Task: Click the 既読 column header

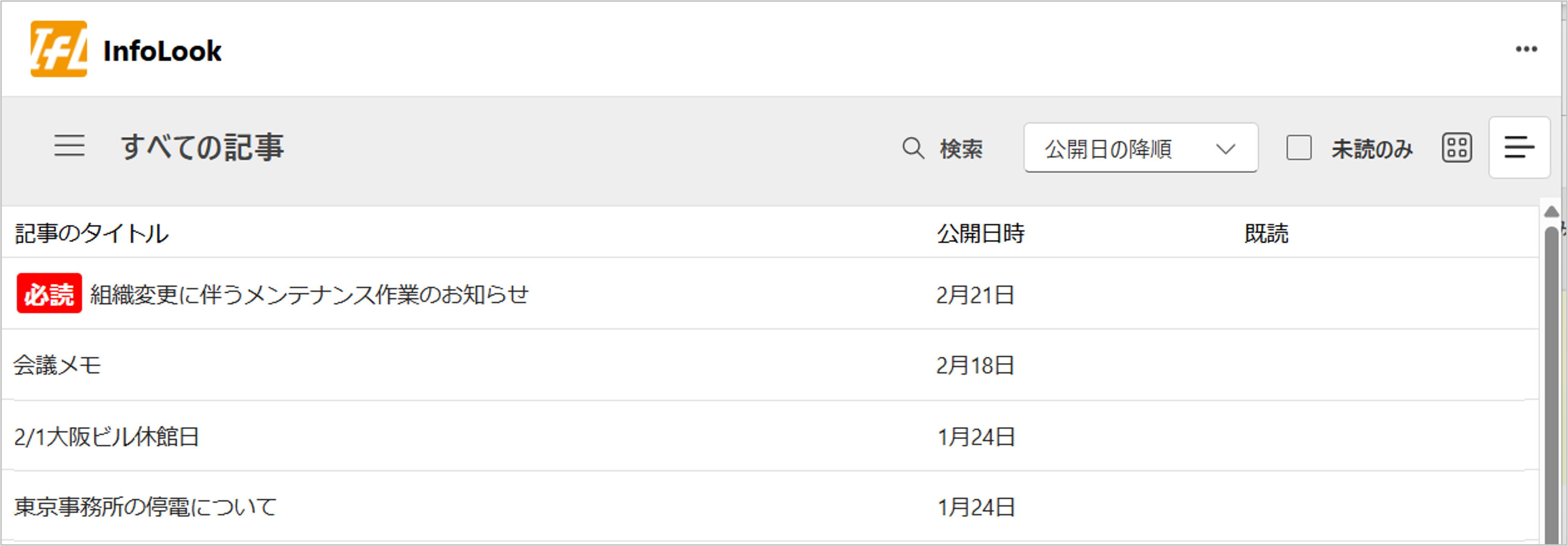Action: (x=1266, y=234)
